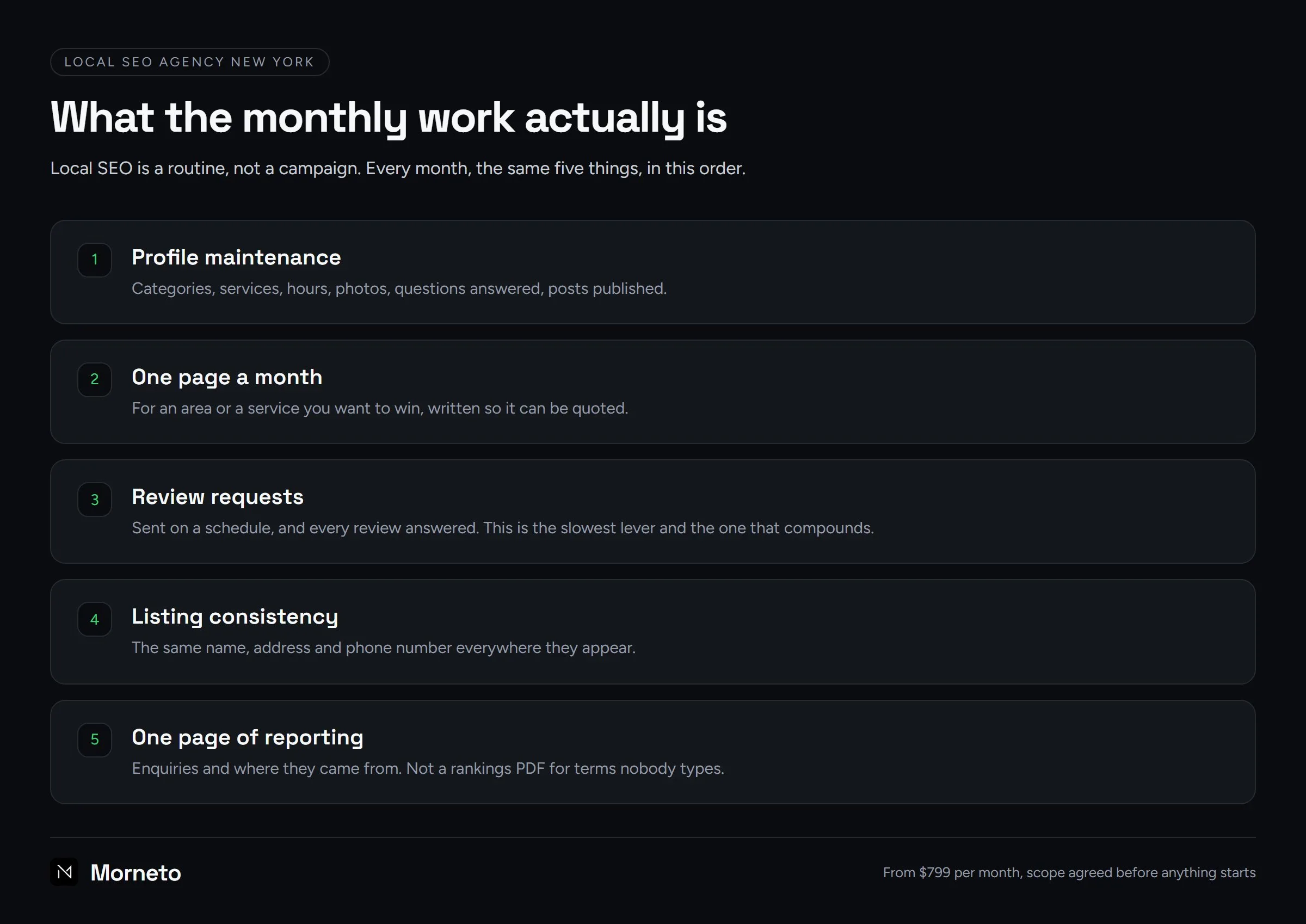Click the 'Local SEO is a routine' subtitle
This screenshot has width=1306, height=924.
398,168
